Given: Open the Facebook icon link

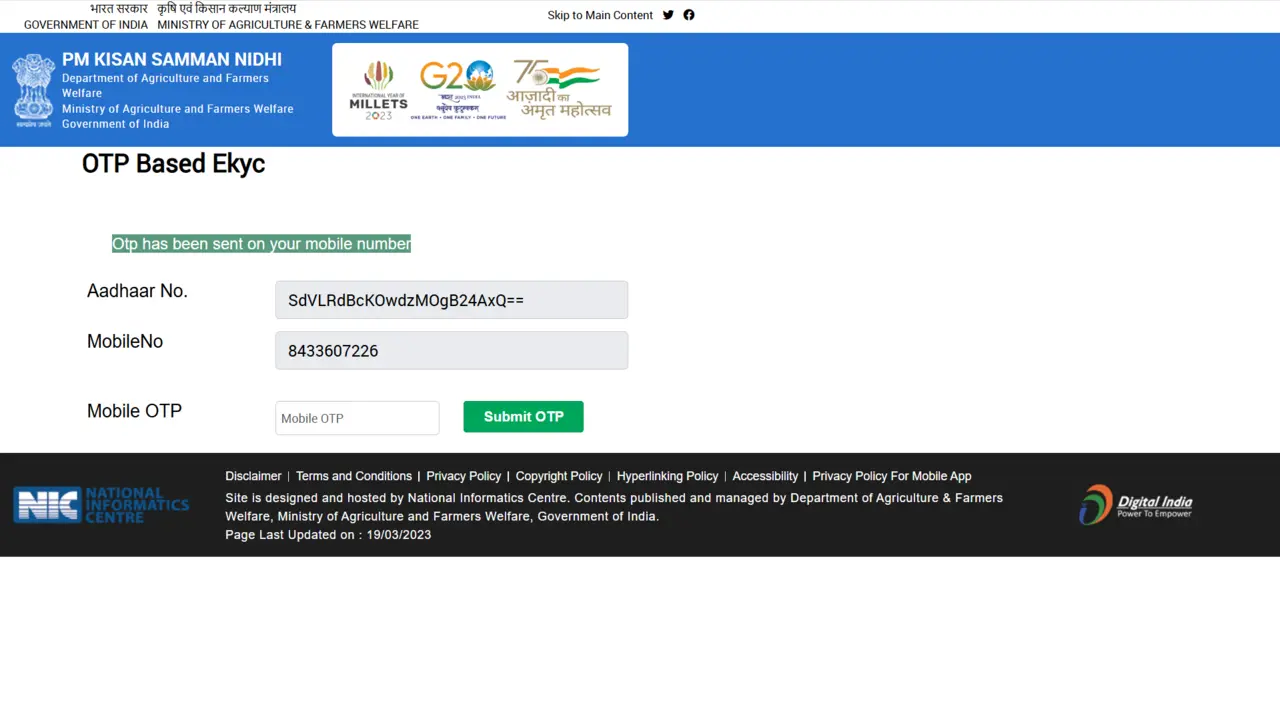Looking at the screenshot, I should coord(689,15).
